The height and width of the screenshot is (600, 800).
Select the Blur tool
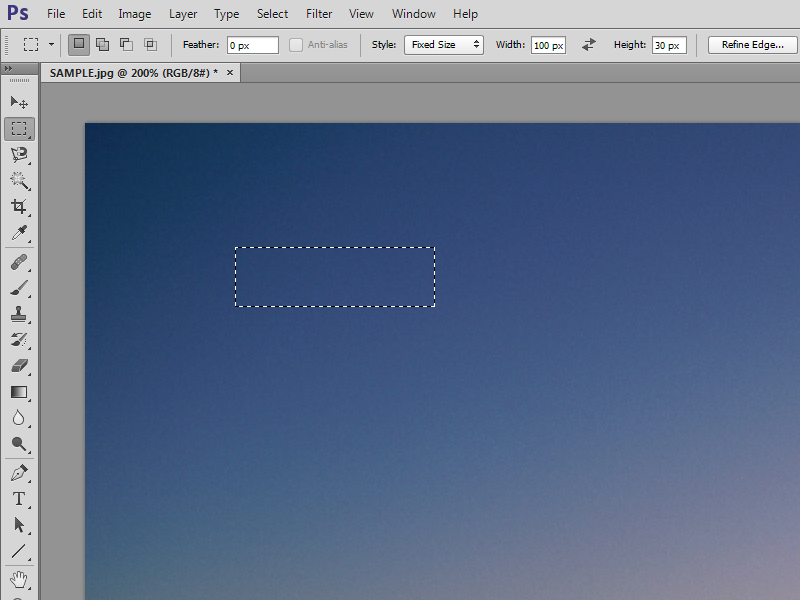point(19,418)
